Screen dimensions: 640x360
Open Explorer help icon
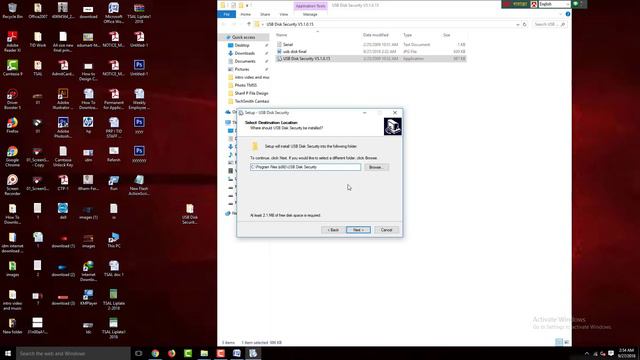pos(567,14)
